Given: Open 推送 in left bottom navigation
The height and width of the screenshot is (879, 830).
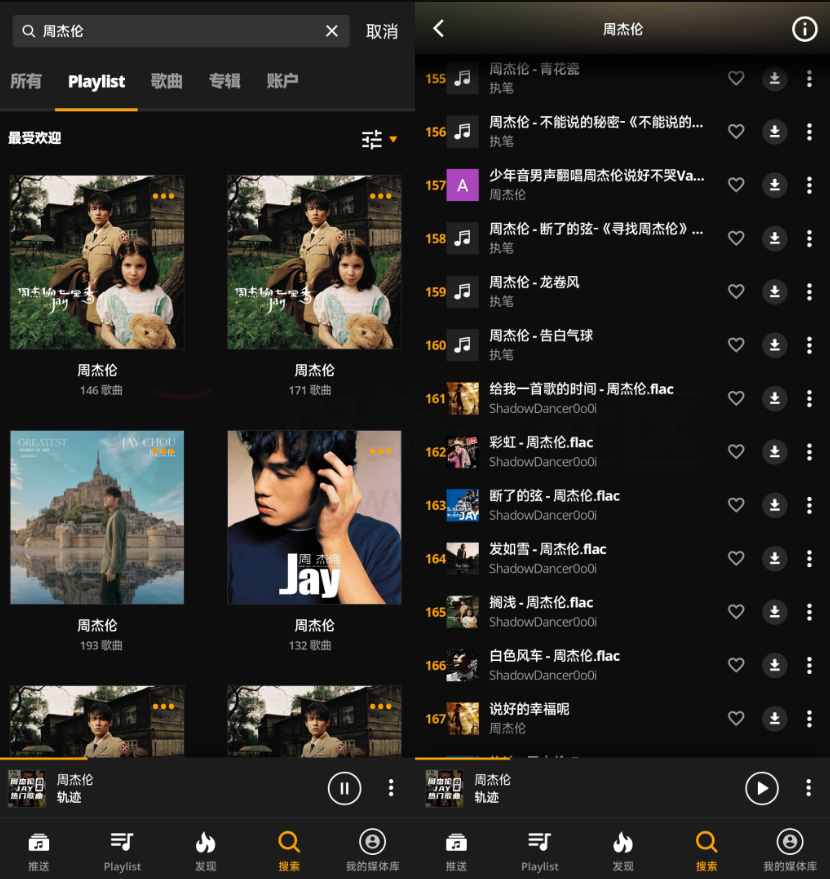Looking at the screenshot, I should (x=39, y=851).
